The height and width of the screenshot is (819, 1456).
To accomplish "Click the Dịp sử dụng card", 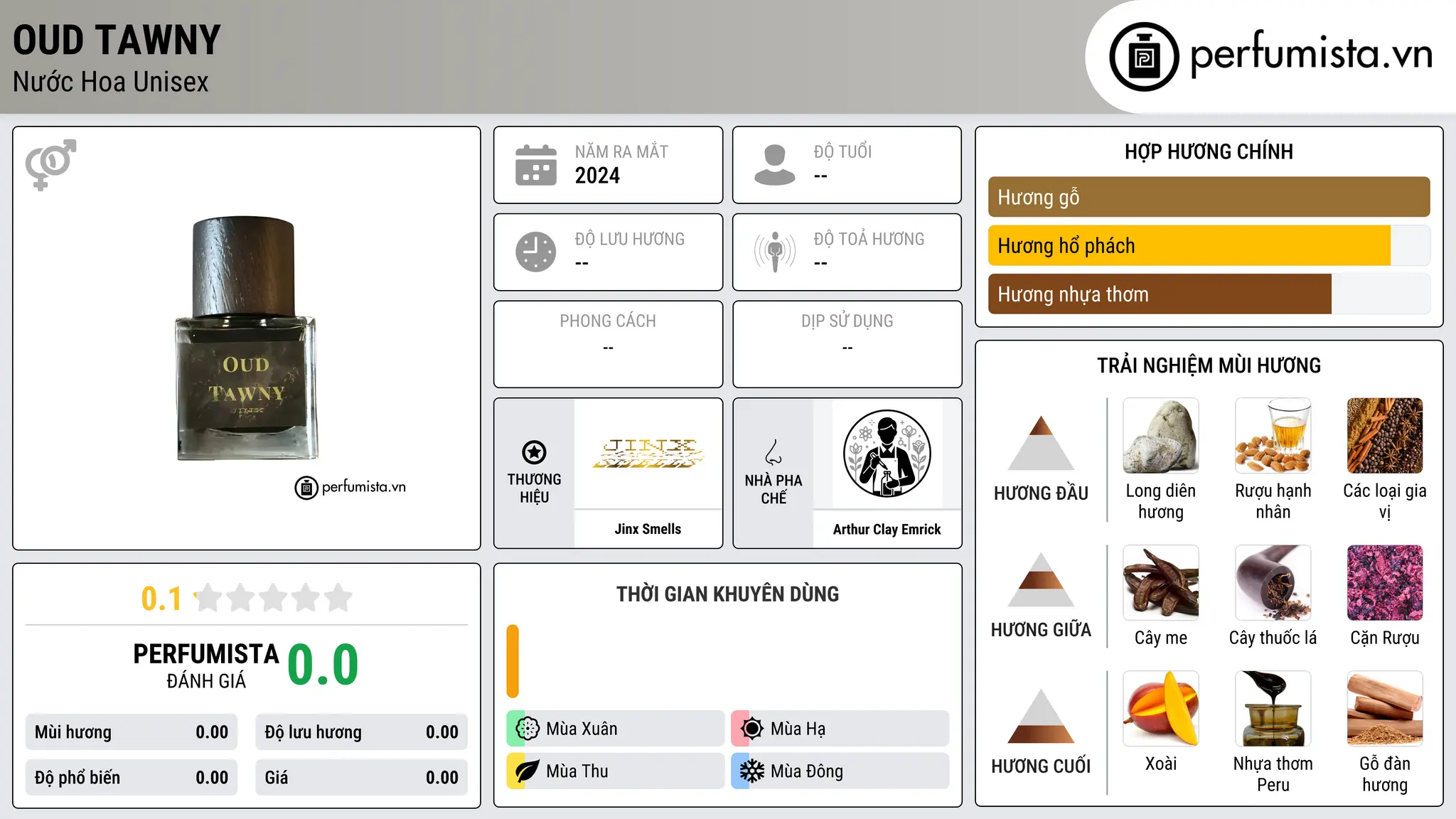I will click(x=847, y=344).
